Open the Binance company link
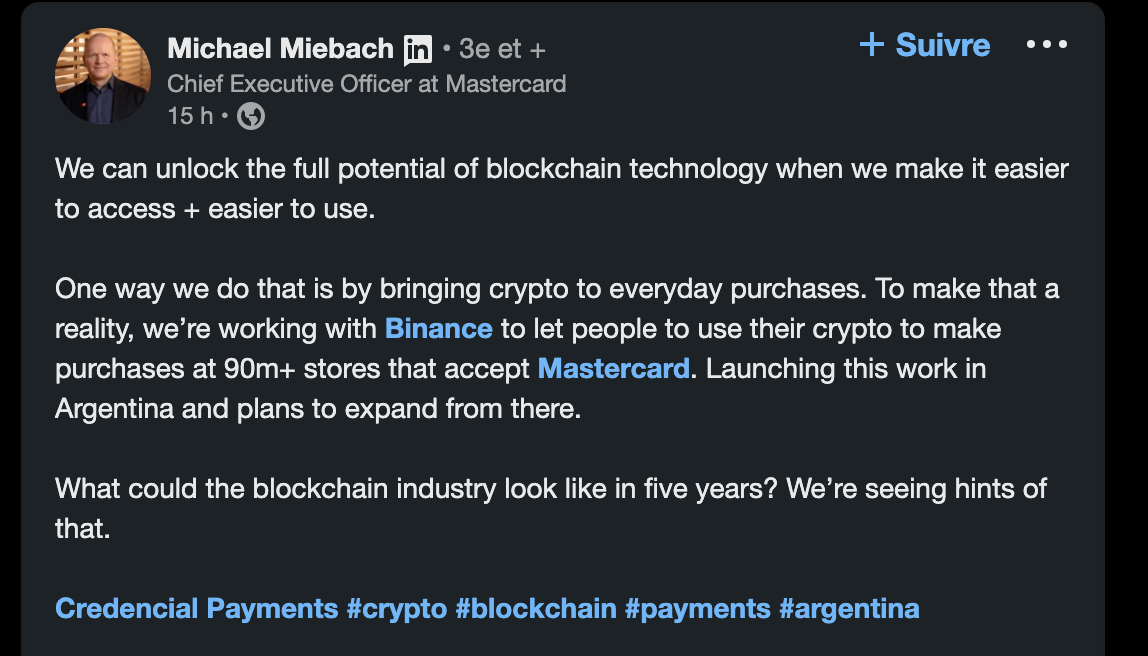Viewport: 1148px width, 656px height. point(439,328)
